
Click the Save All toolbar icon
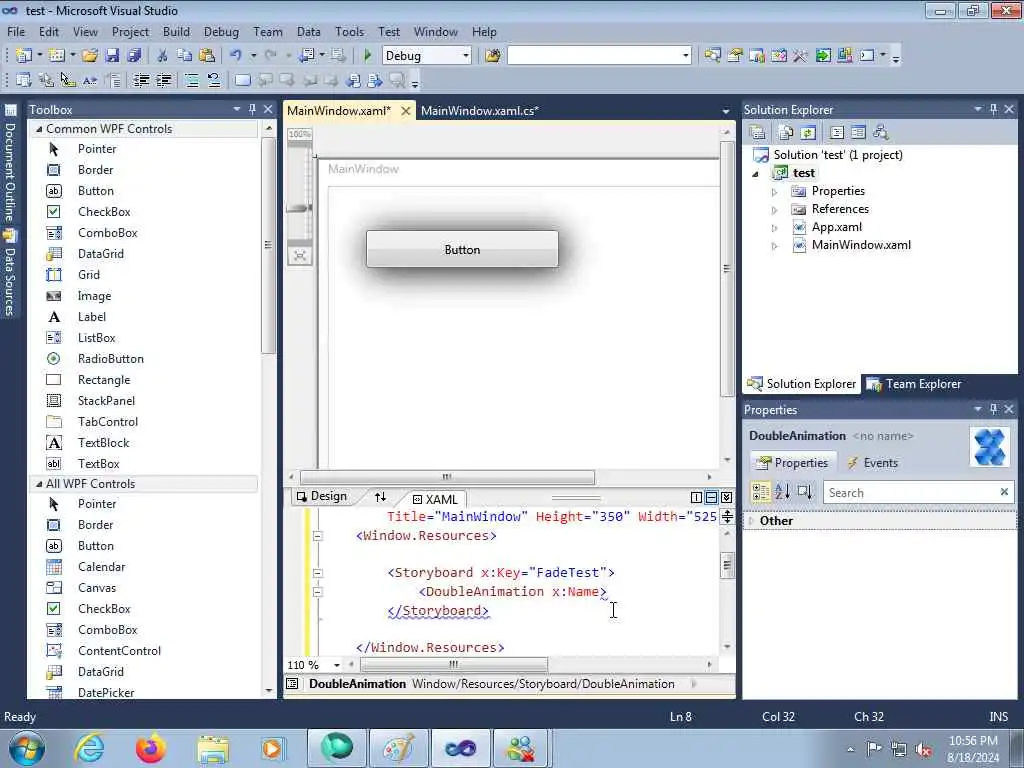coord(135,56)
